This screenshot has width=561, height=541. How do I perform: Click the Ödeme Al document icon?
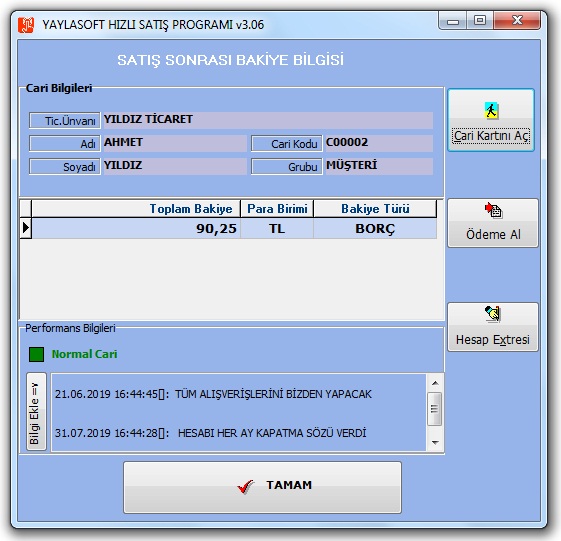click(494, 210)
